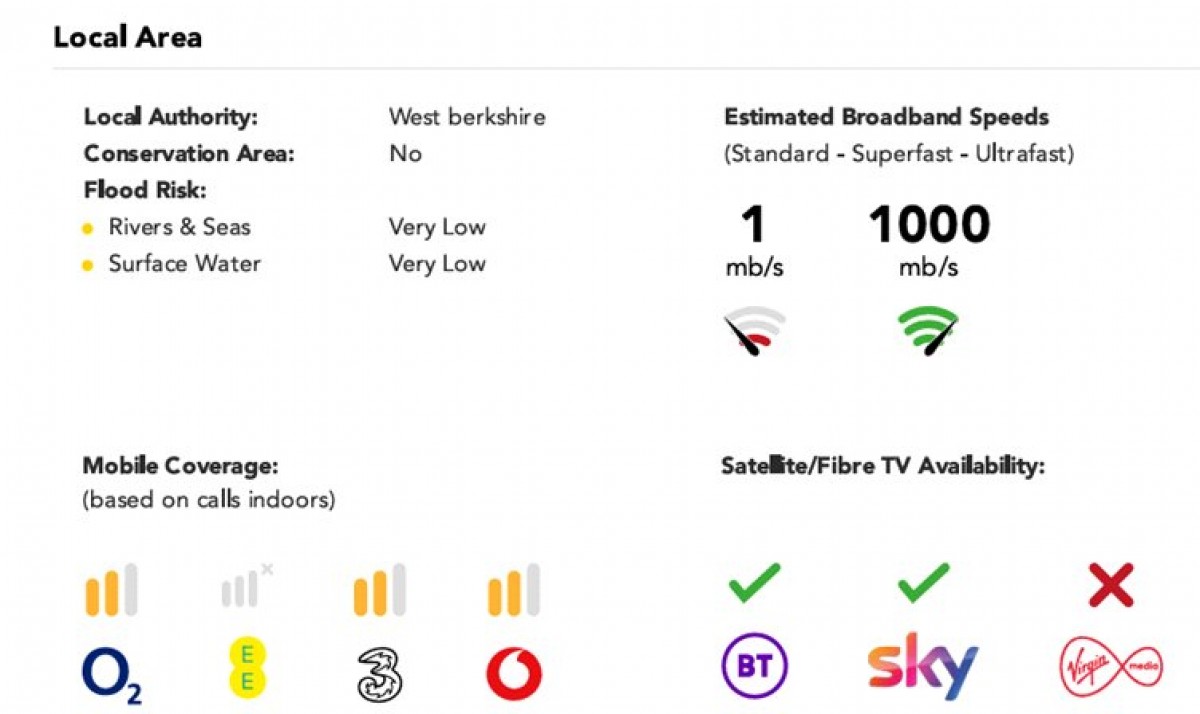Select the Three mobile network logo

click(379, 673)
